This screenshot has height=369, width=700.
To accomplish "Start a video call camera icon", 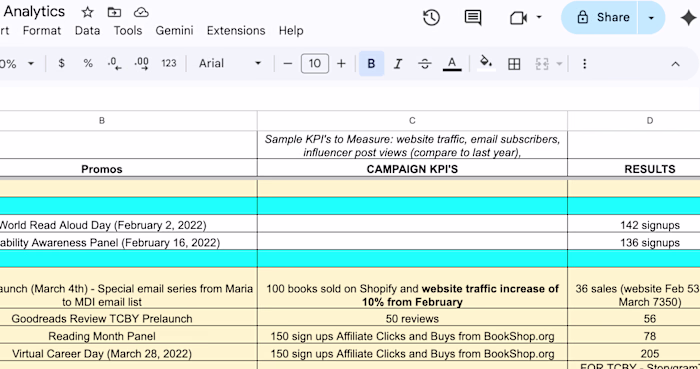I will (518, 17).
